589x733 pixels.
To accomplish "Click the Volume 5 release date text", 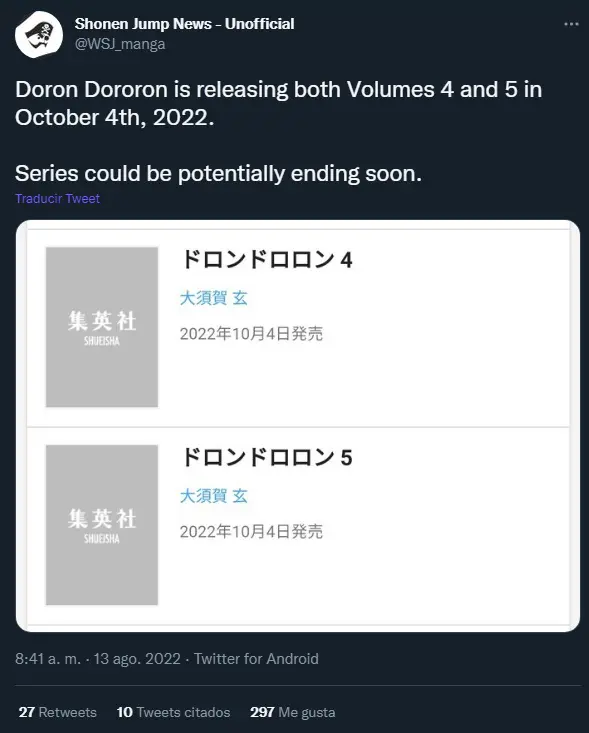I will pos(251,532).
